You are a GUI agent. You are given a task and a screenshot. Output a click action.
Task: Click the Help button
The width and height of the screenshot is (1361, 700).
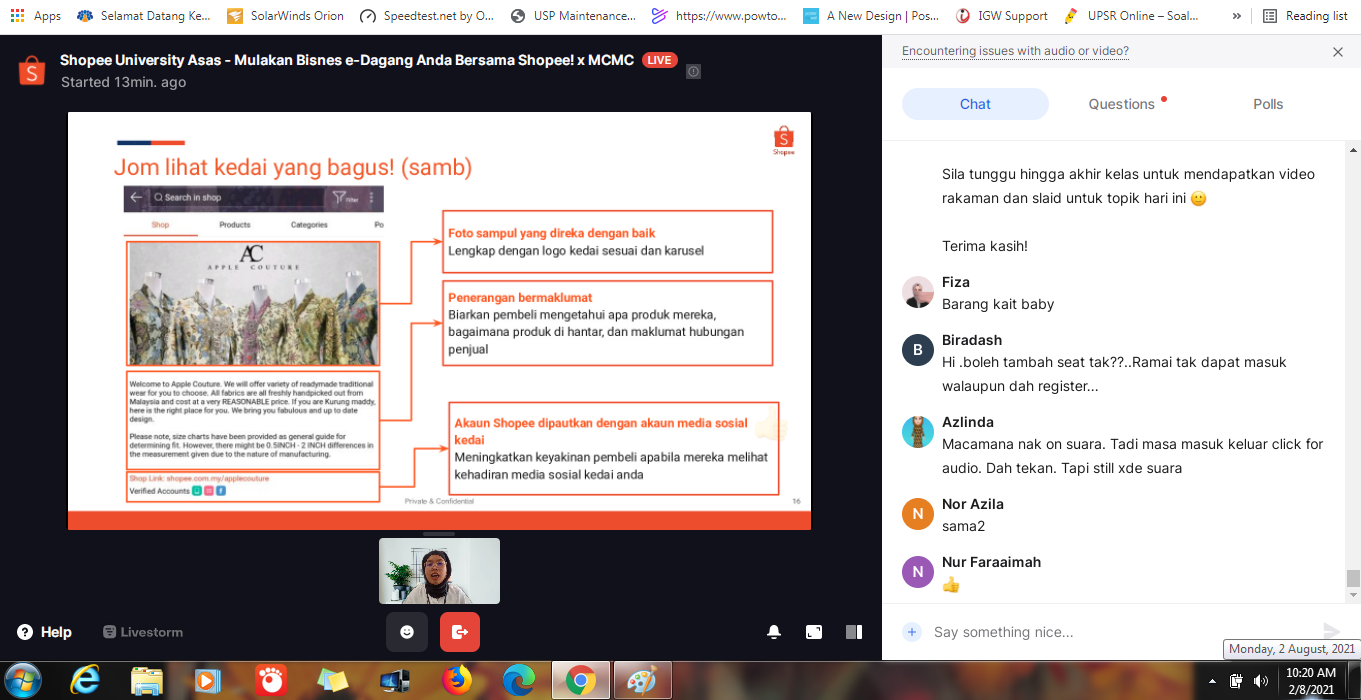[45, 632]
